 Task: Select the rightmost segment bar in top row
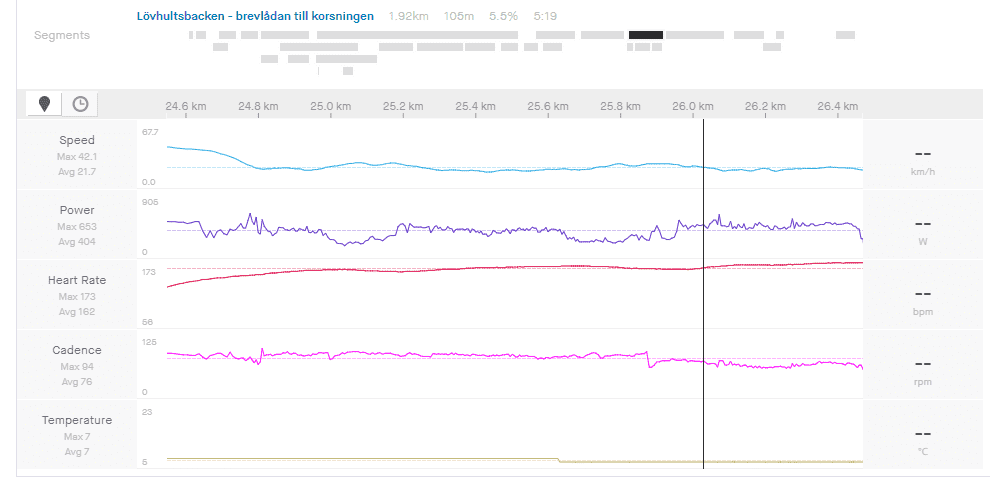(845, 35)
